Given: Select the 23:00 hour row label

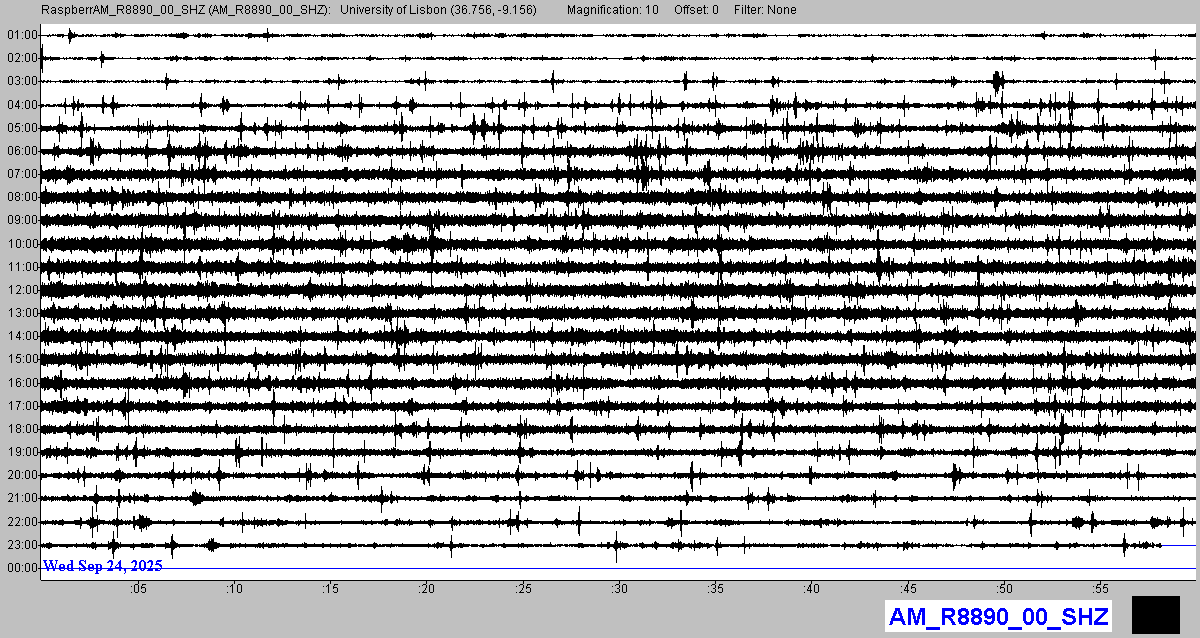Looking at the screenshot, I should 21,545.
